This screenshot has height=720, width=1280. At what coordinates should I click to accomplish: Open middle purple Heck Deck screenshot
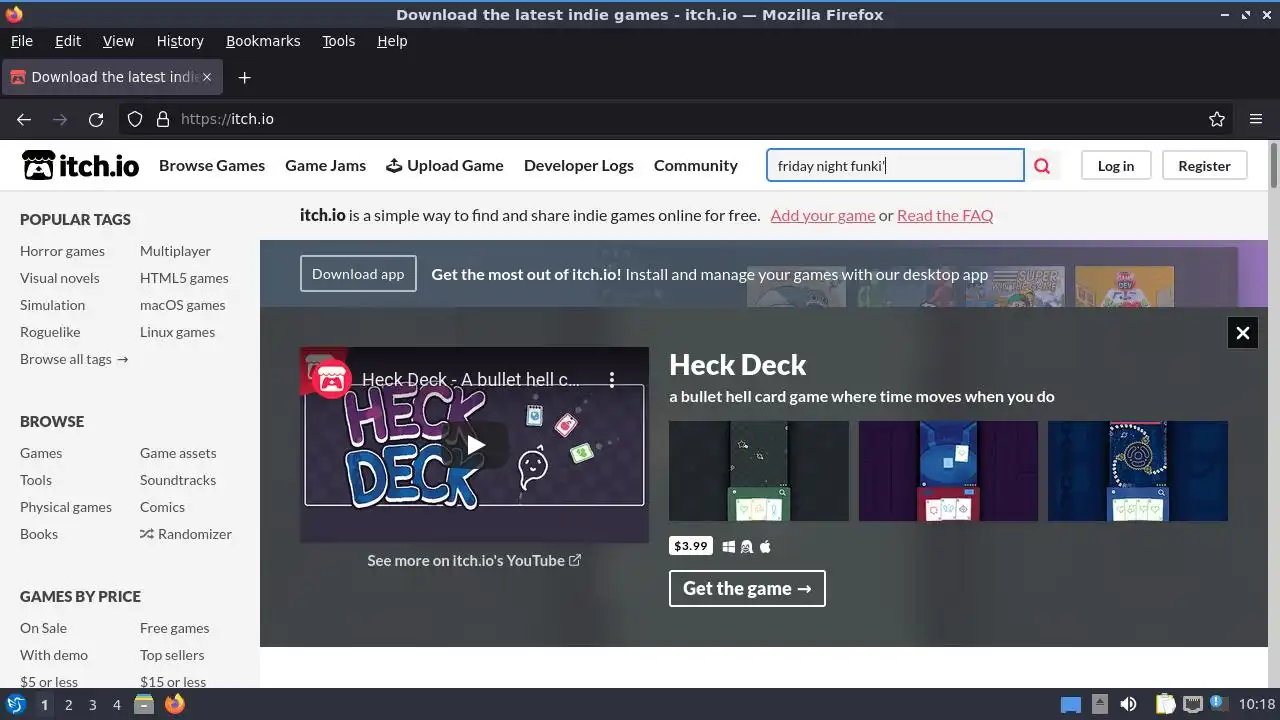(948, 471)
